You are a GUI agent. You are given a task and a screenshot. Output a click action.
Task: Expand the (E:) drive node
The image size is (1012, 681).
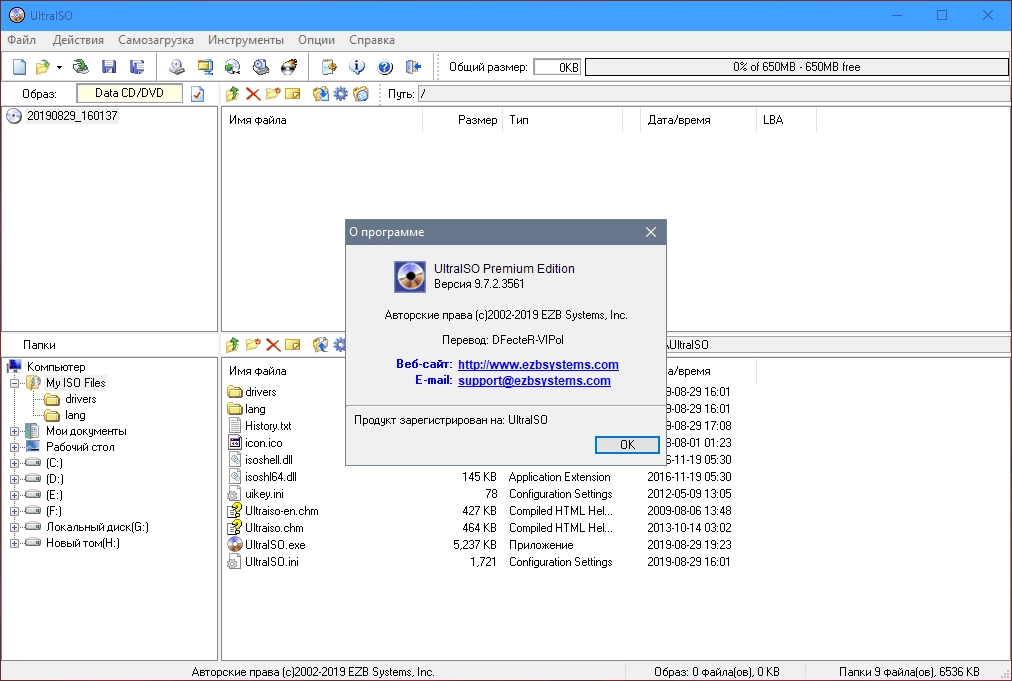pos(14,495)
